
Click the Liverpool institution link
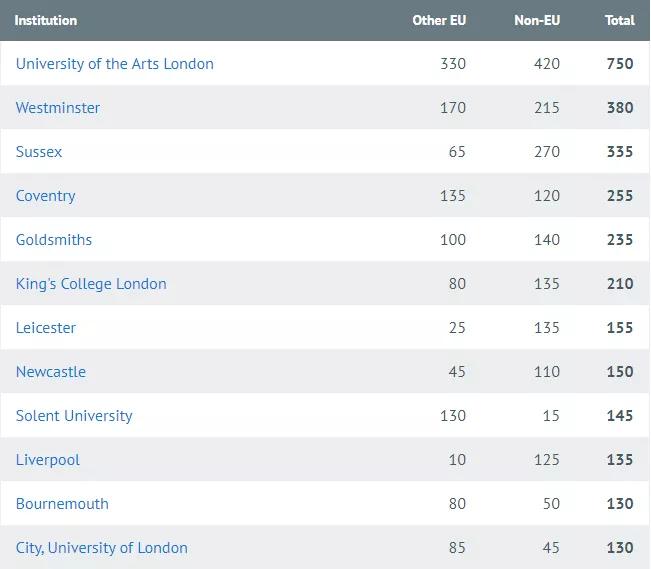(48, 460)
